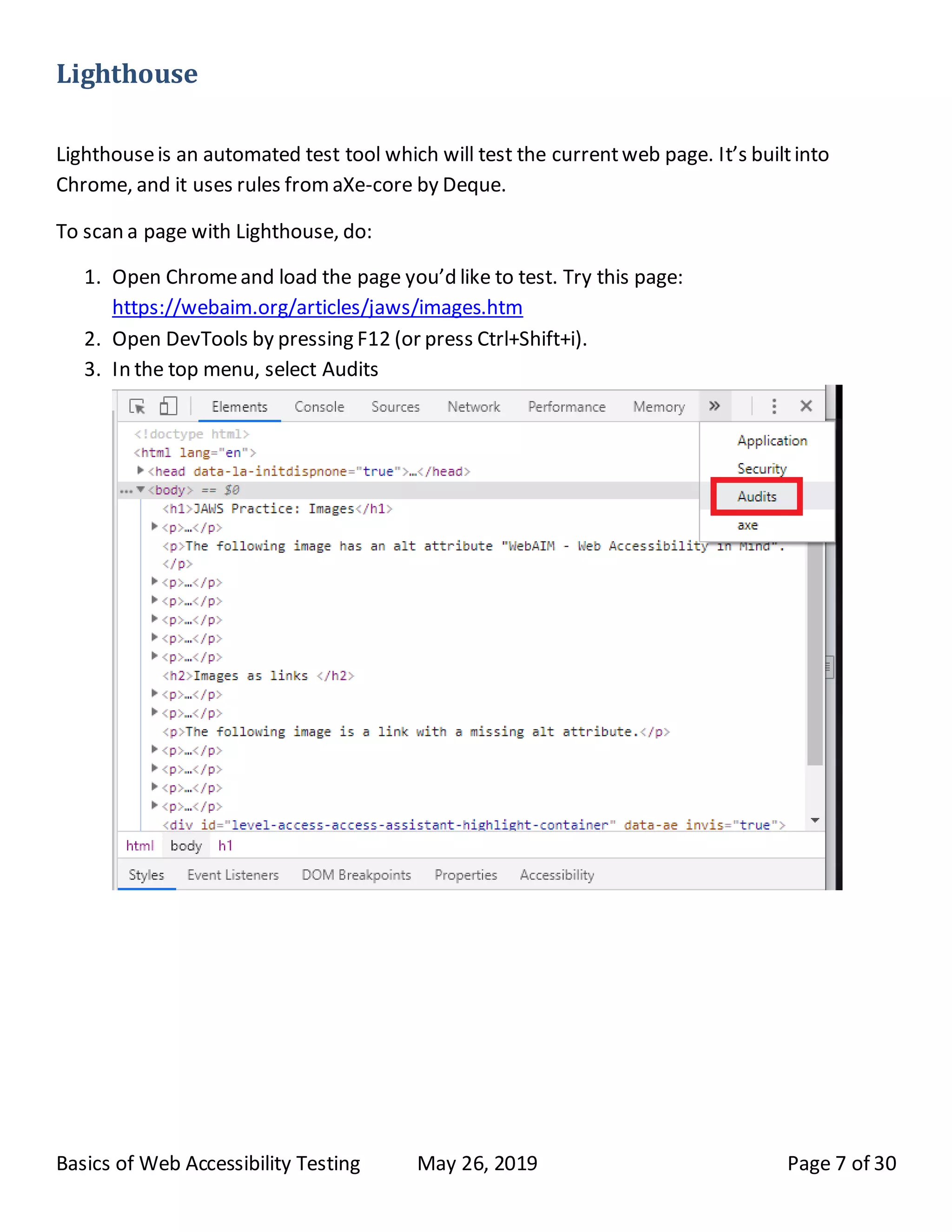Switch to the Memory tab

coord(659,407)
